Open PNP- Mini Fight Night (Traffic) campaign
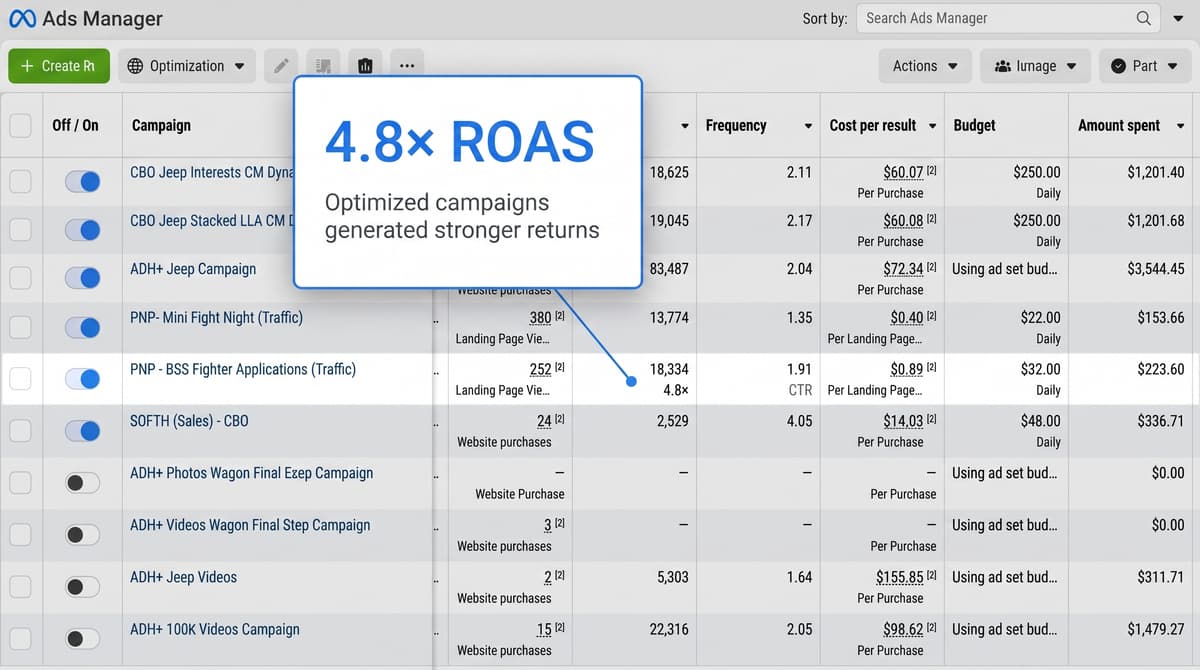1200x670 pixels. [216, 317]
